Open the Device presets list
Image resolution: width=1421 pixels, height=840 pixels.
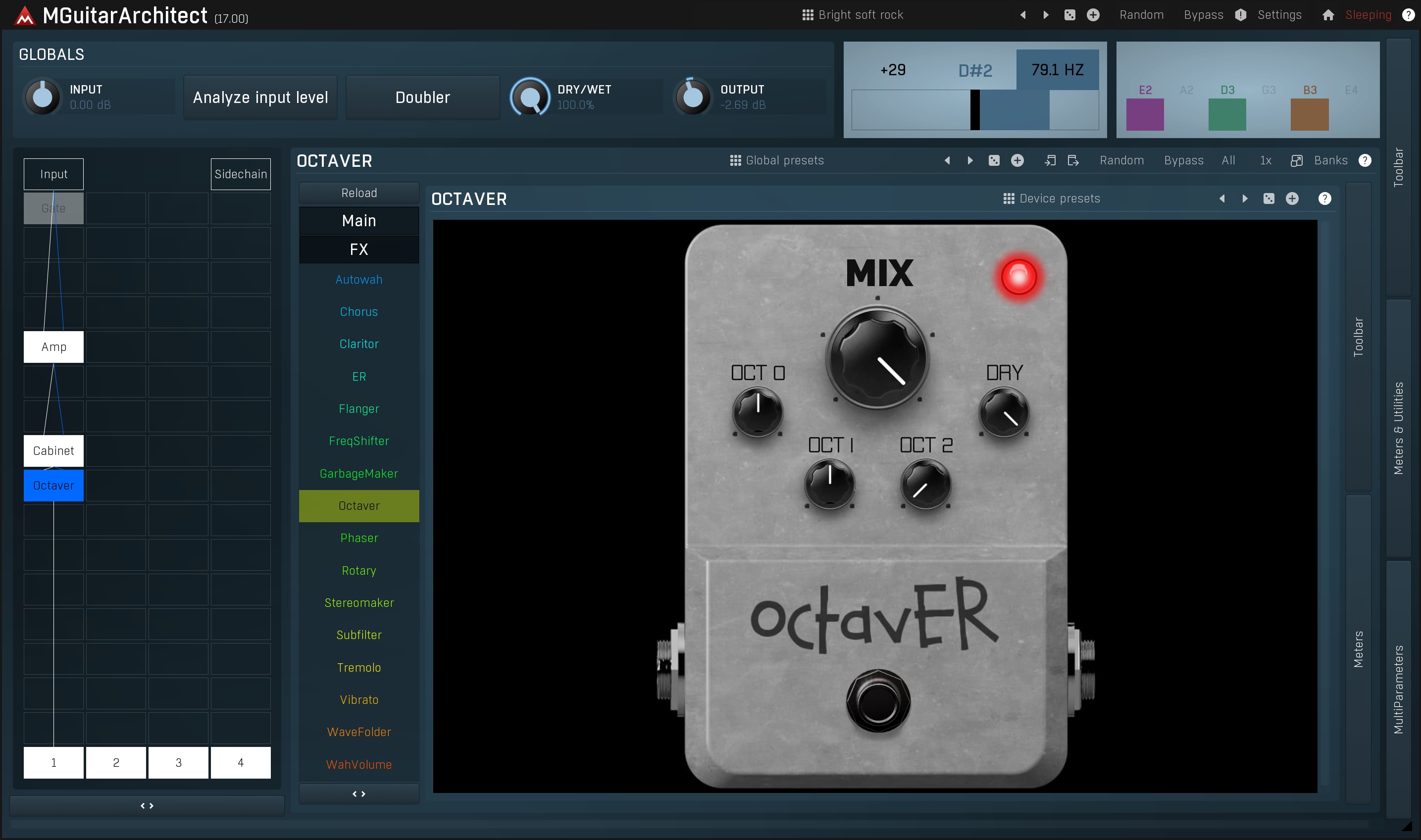(1051, 198)
